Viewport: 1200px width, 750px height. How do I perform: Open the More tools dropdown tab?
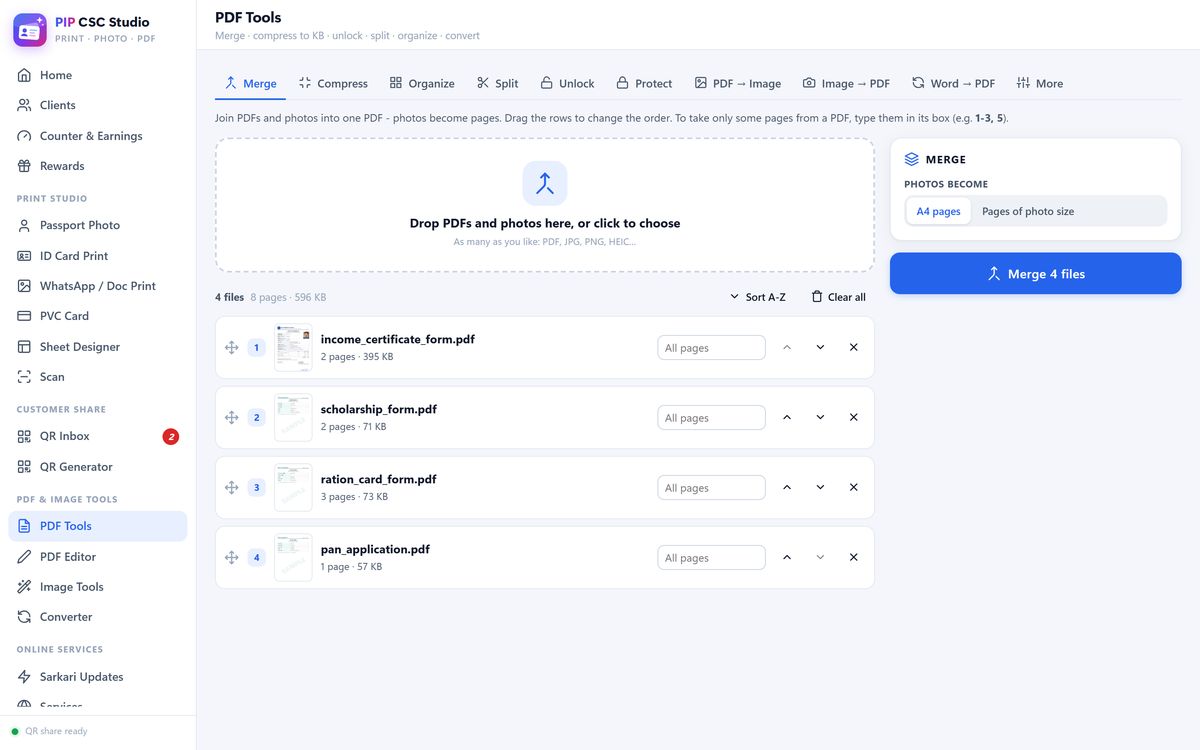coord(1039,83)
